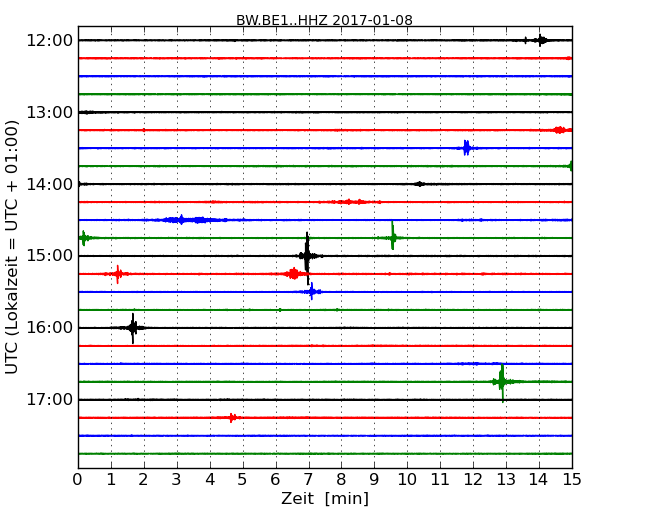Viewport: 650px width, 520px height.
Task: Click the large black spike on 15:00 trace
Action: [x=307, y=257]
